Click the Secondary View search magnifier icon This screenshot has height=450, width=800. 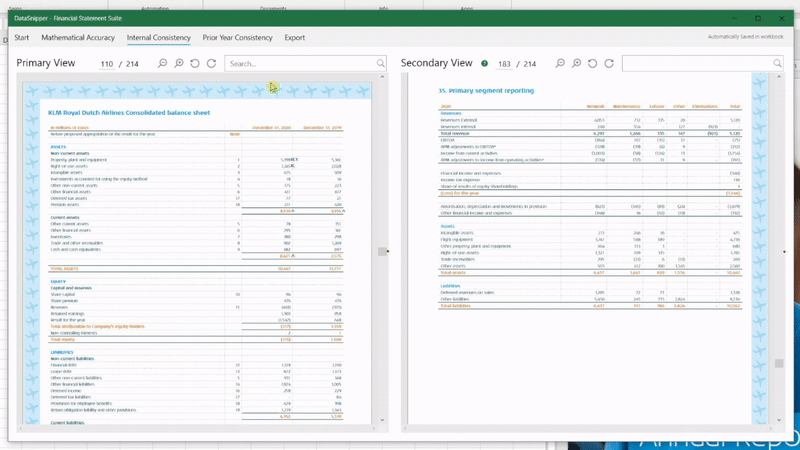(777, 64)
